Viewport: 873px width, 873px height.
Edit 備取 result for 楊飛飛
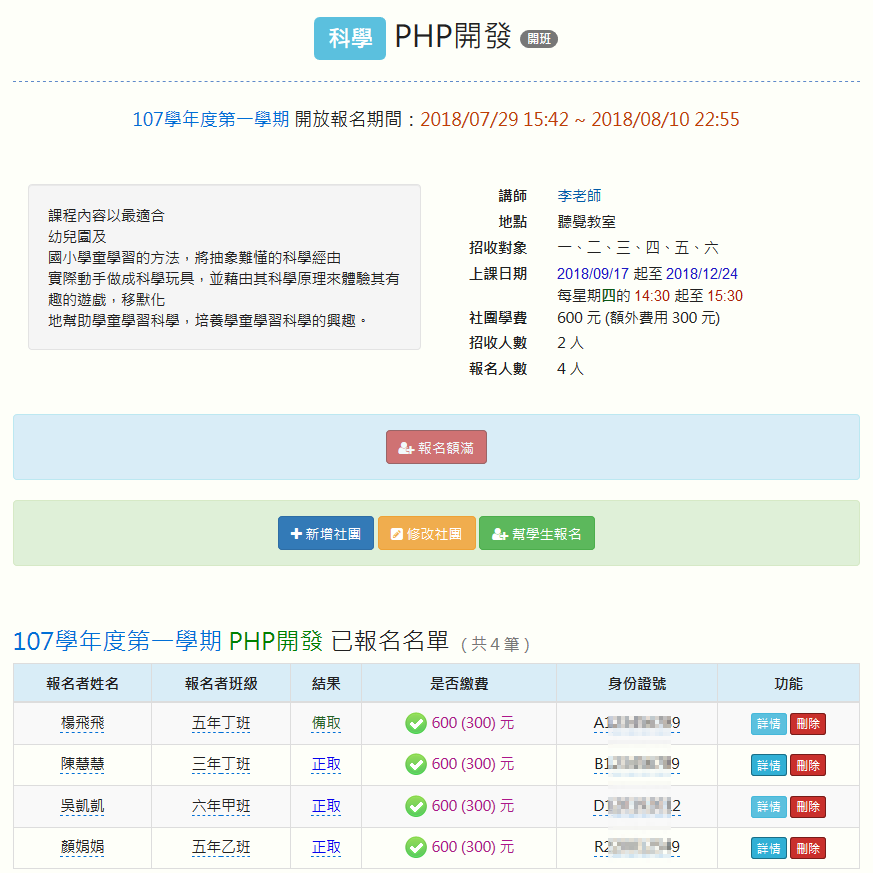[326, 723]
